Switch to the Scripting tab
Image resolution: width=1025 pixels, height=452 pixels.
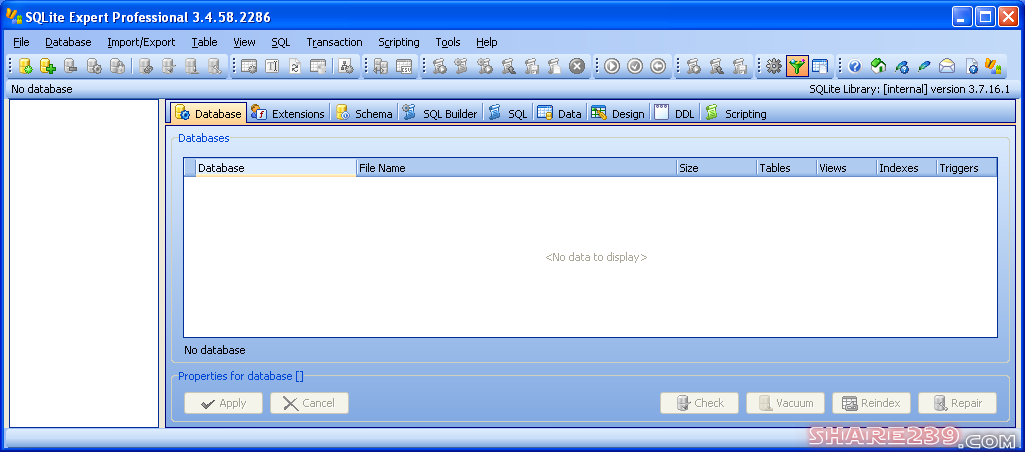click(735, 113)
